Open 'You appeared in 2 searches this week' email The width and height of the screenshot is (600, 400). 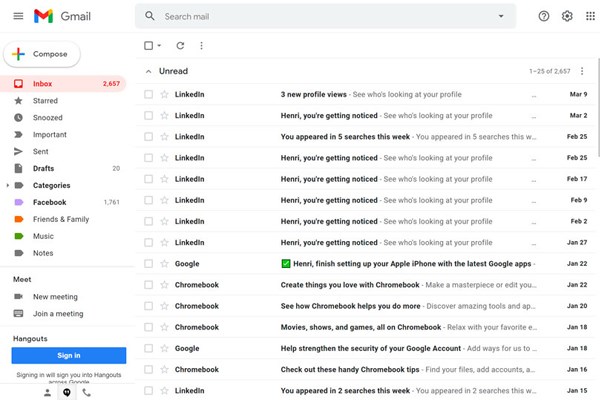[x=367, y=390]
